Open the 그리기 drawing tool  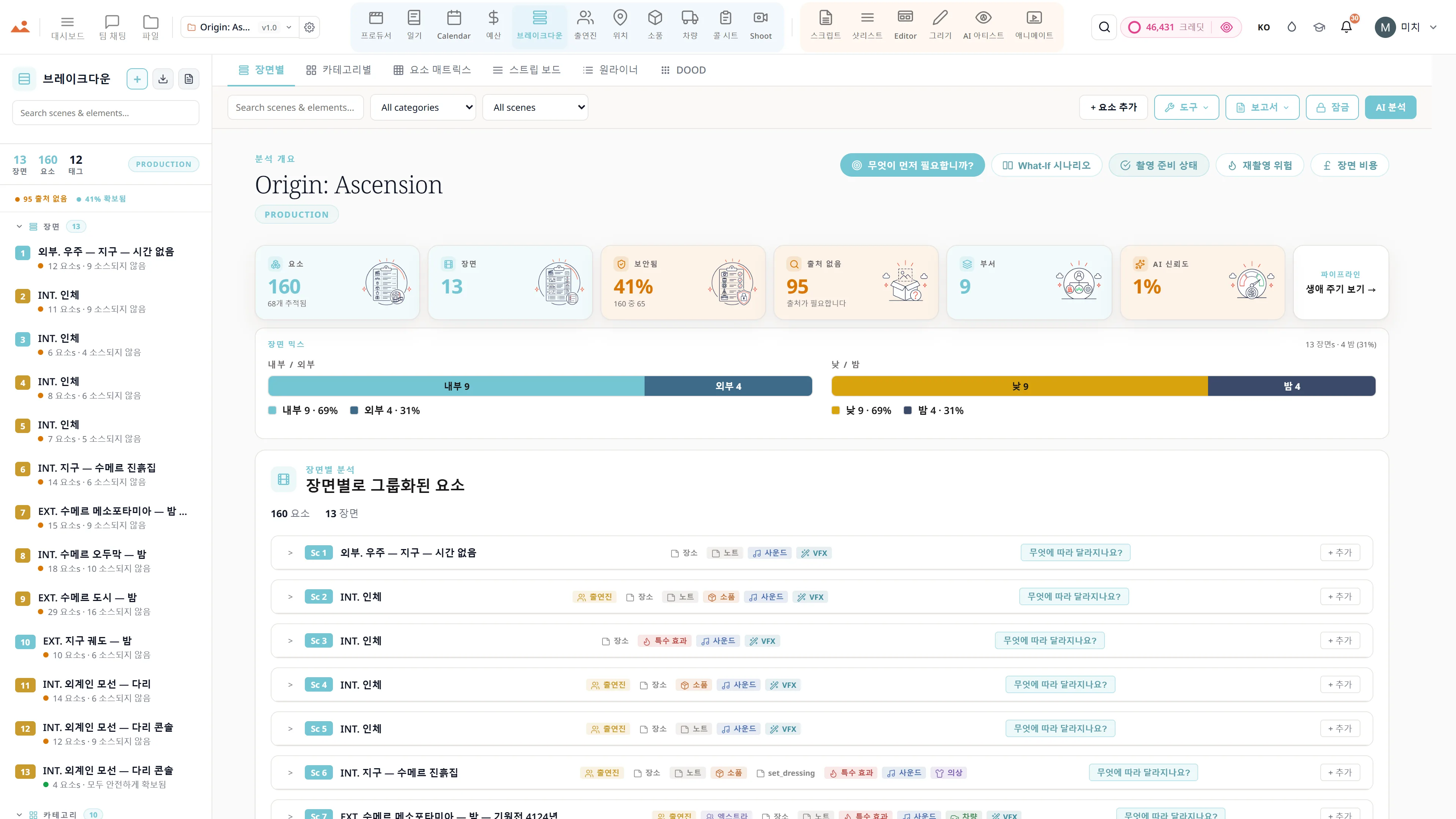point(940,26)
